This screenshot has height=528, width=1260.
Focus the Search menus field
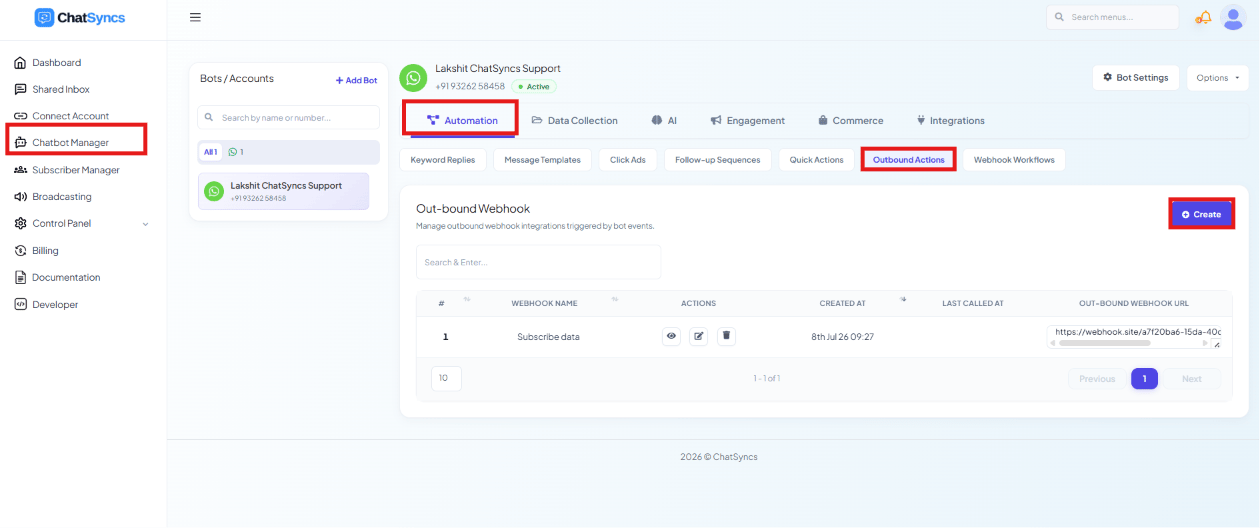click(1112, 17)
